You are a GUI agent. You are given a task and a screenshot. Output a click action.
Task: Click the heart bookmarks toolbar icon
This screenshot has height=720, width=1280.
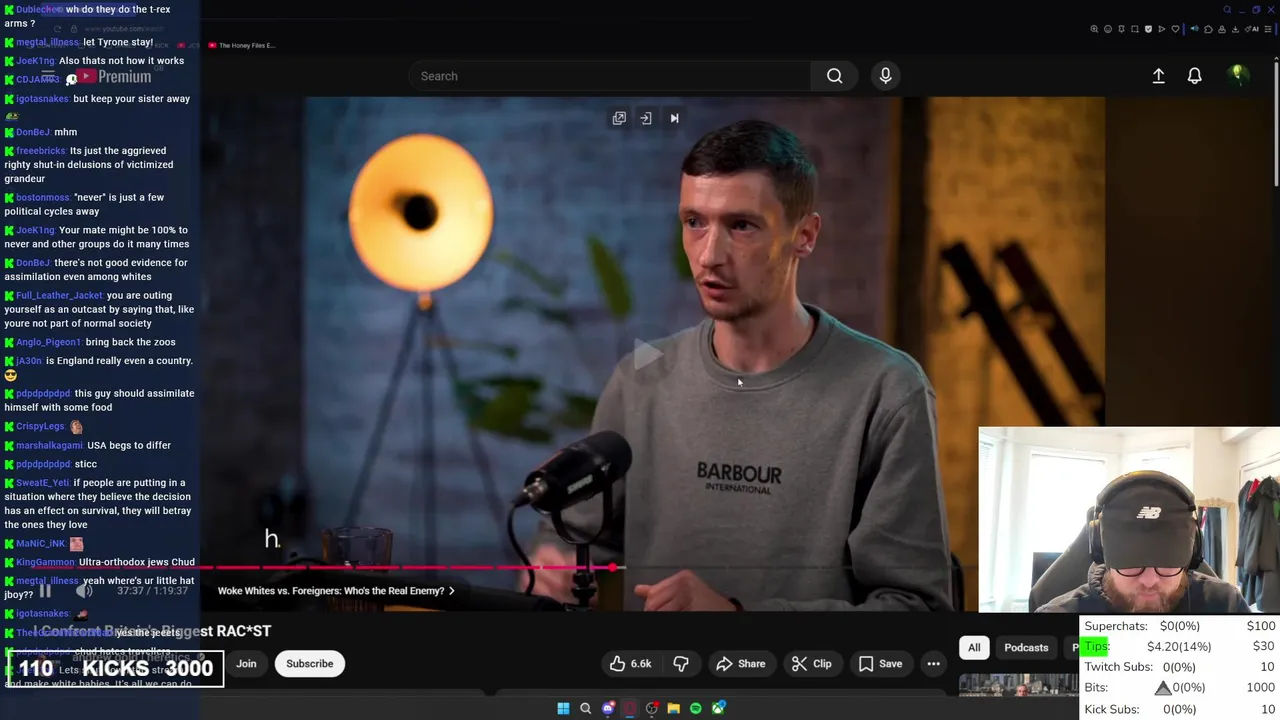[x=1175, y=29]
